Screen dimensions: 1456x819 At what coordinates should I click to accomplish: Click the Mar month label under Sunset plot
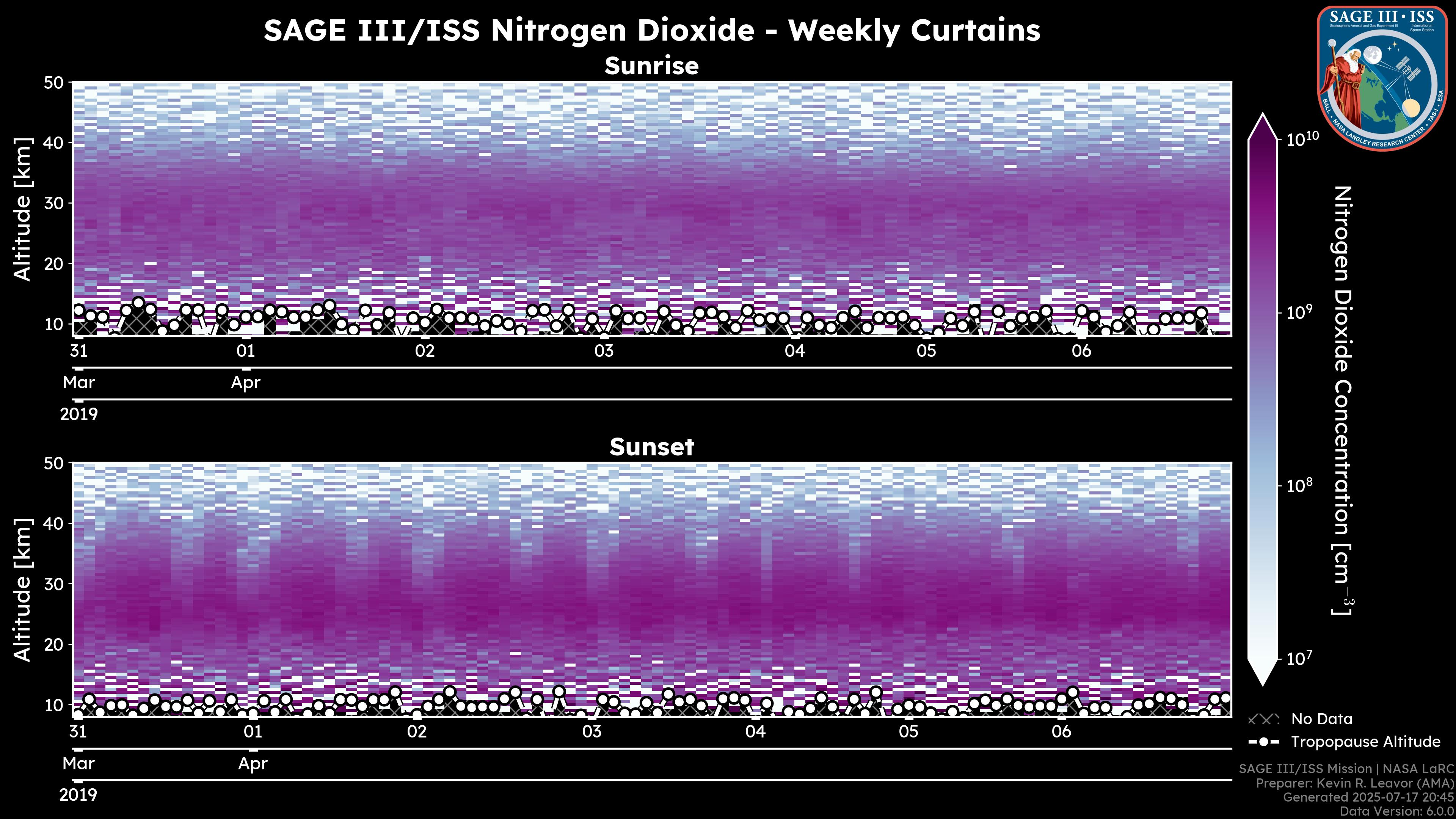[x=78, y=764]
